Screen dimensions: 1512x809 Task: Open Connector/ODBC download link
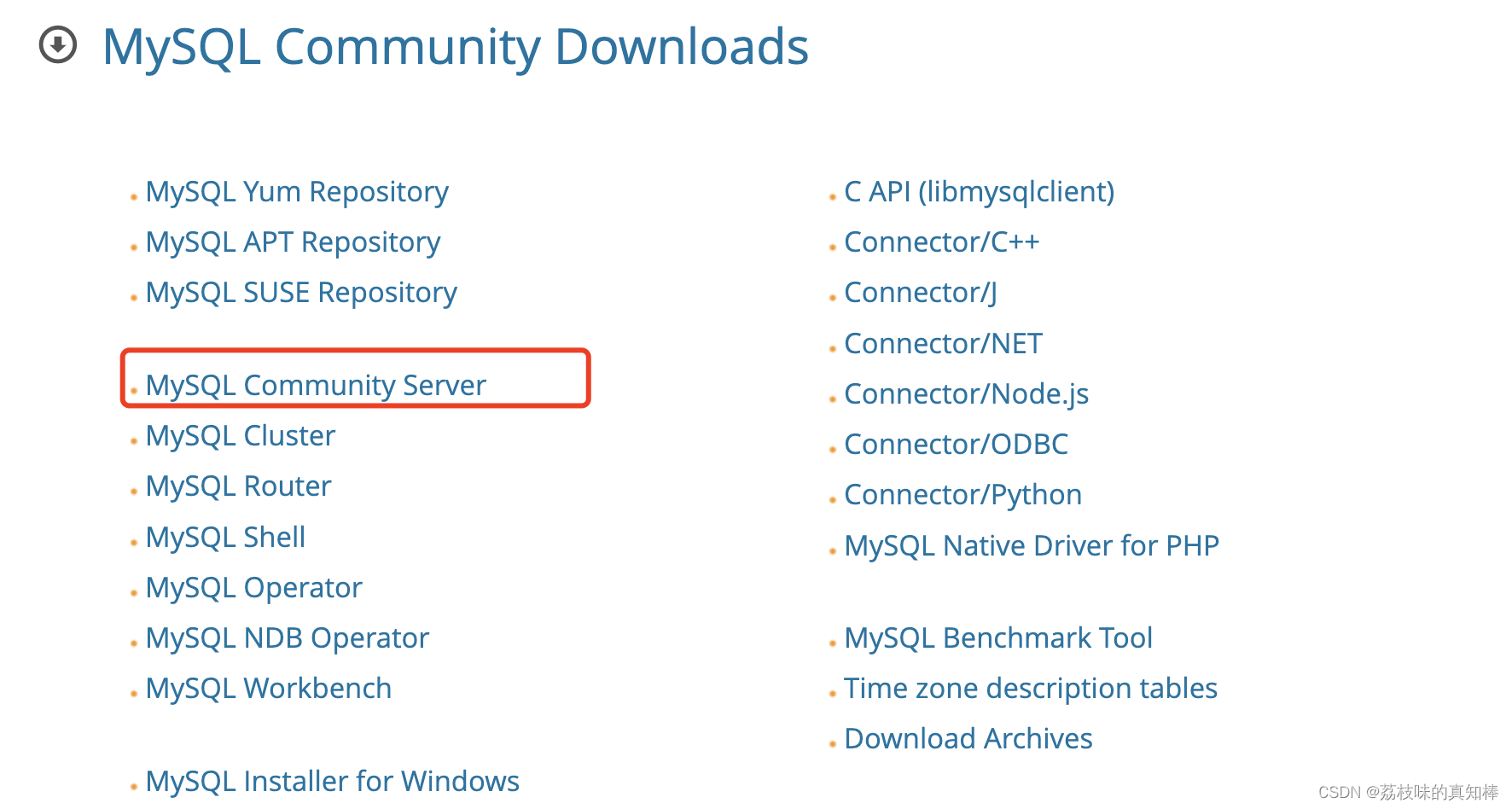(956, 445)
